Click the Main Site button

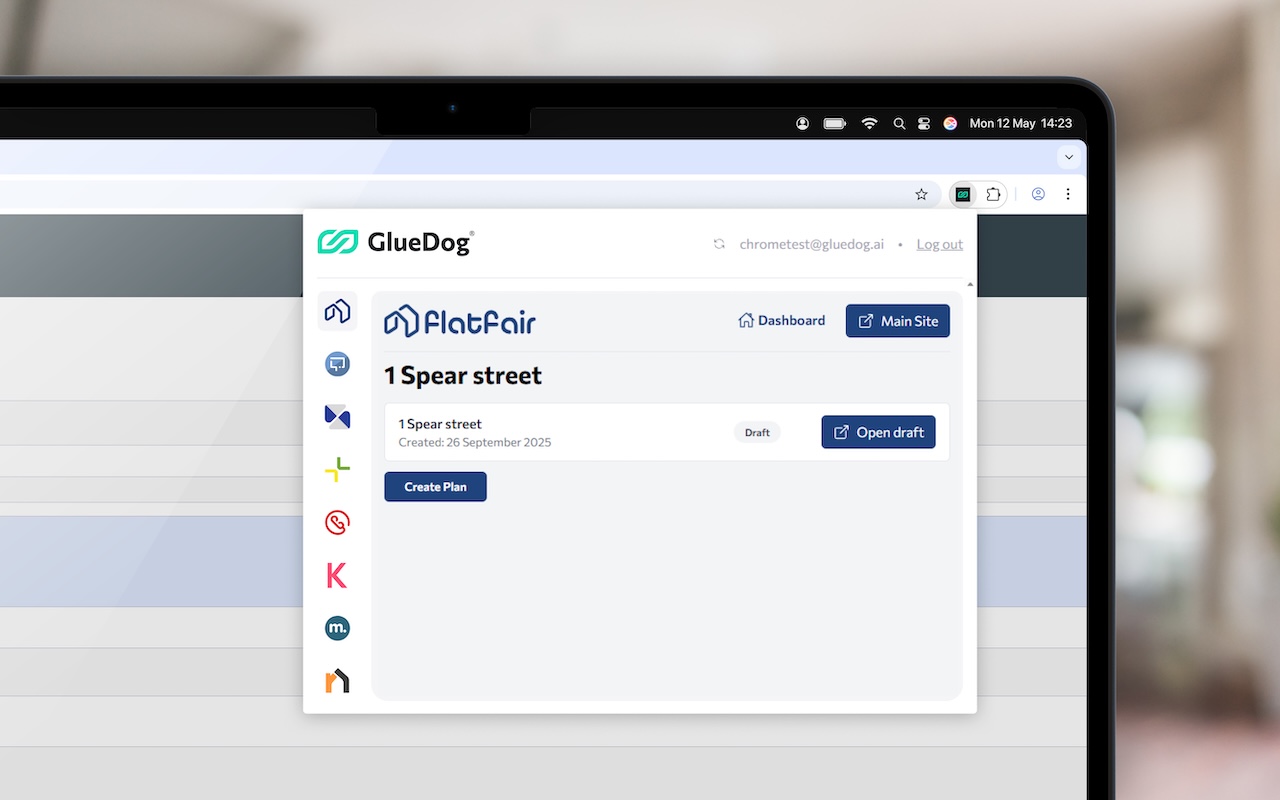click(x=897, y=321)
